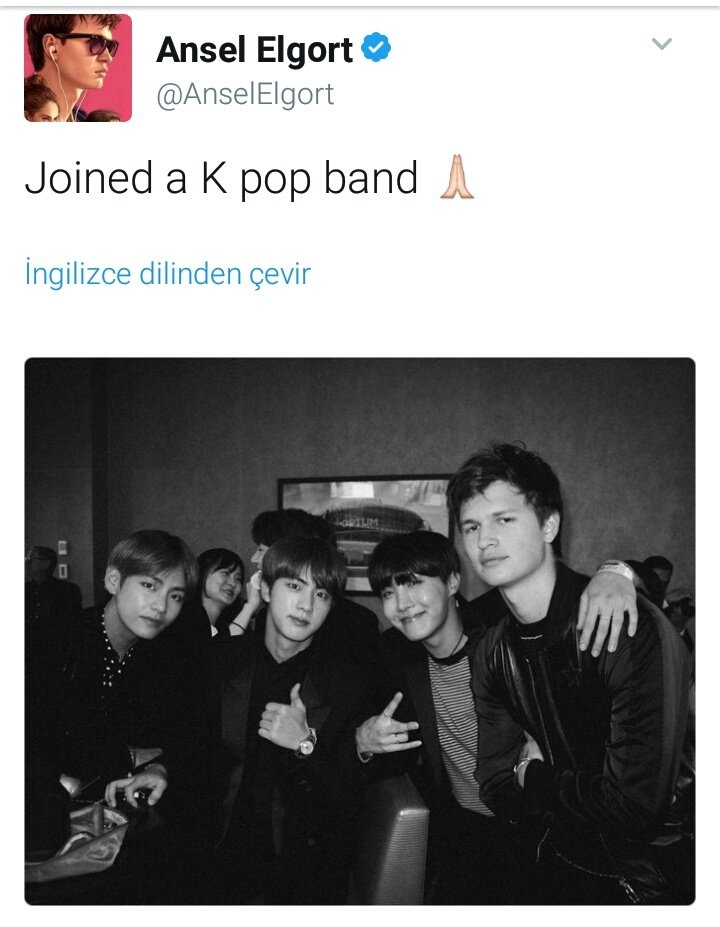Click the sunglasses in the profile avatar
The width and height of the screenshot is (720, 927).
click(x=89, y=43)
